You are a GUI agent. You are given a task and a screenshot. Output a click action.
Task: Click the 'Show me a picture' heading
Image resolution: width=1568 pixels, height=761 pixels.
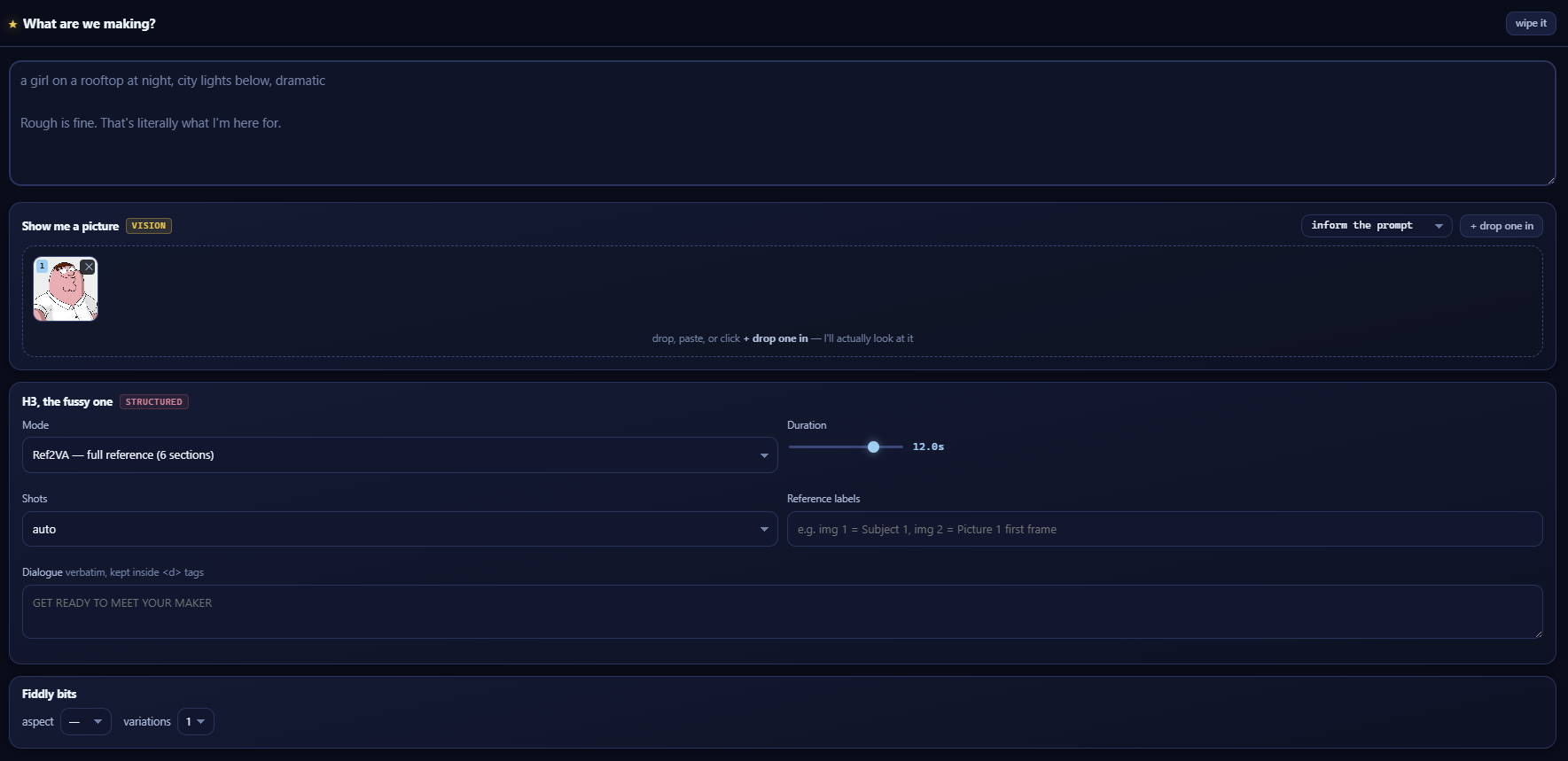coord(70,226)
